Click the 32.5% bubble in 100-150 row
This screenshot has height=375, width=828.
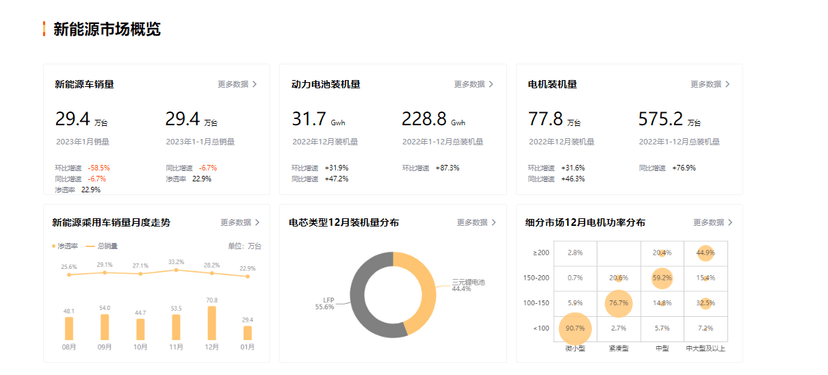[705, 303]
